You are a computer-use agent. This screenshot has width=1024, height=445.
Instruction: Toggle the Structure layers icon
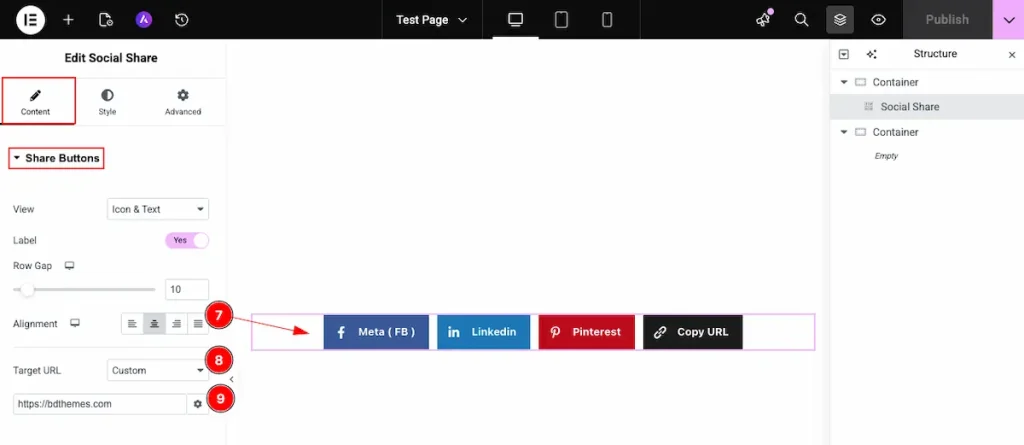click(x=840, y=20)
